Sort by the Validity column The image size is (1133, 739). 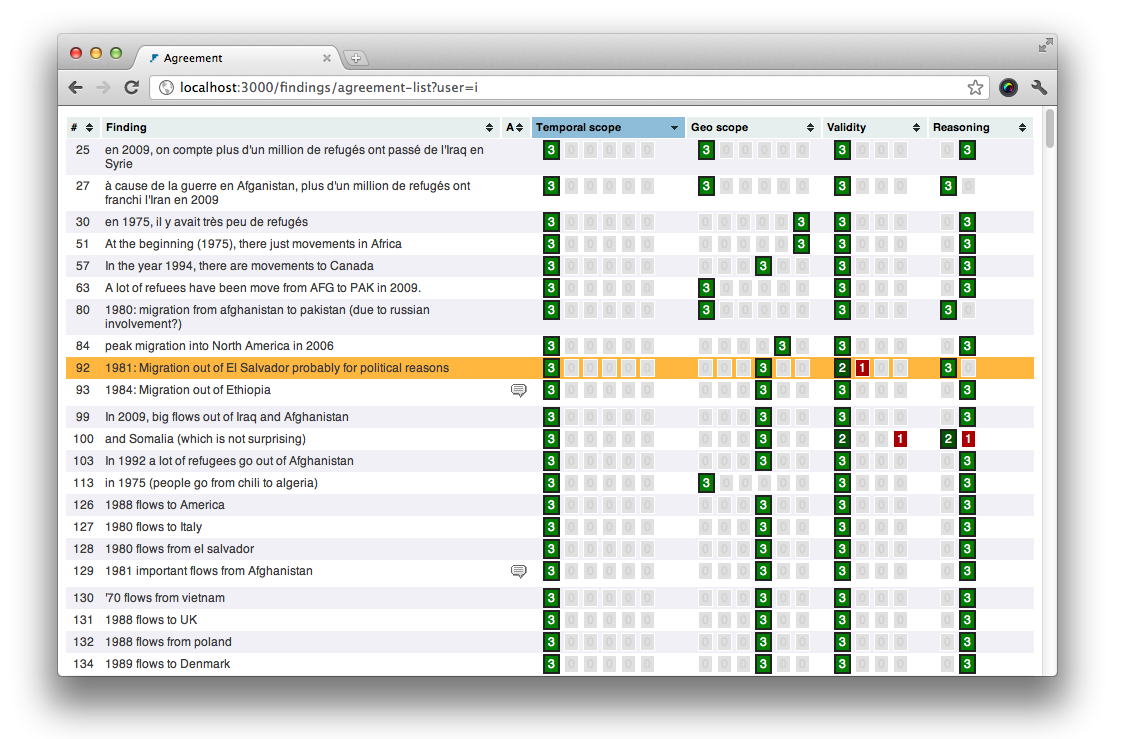873,127
